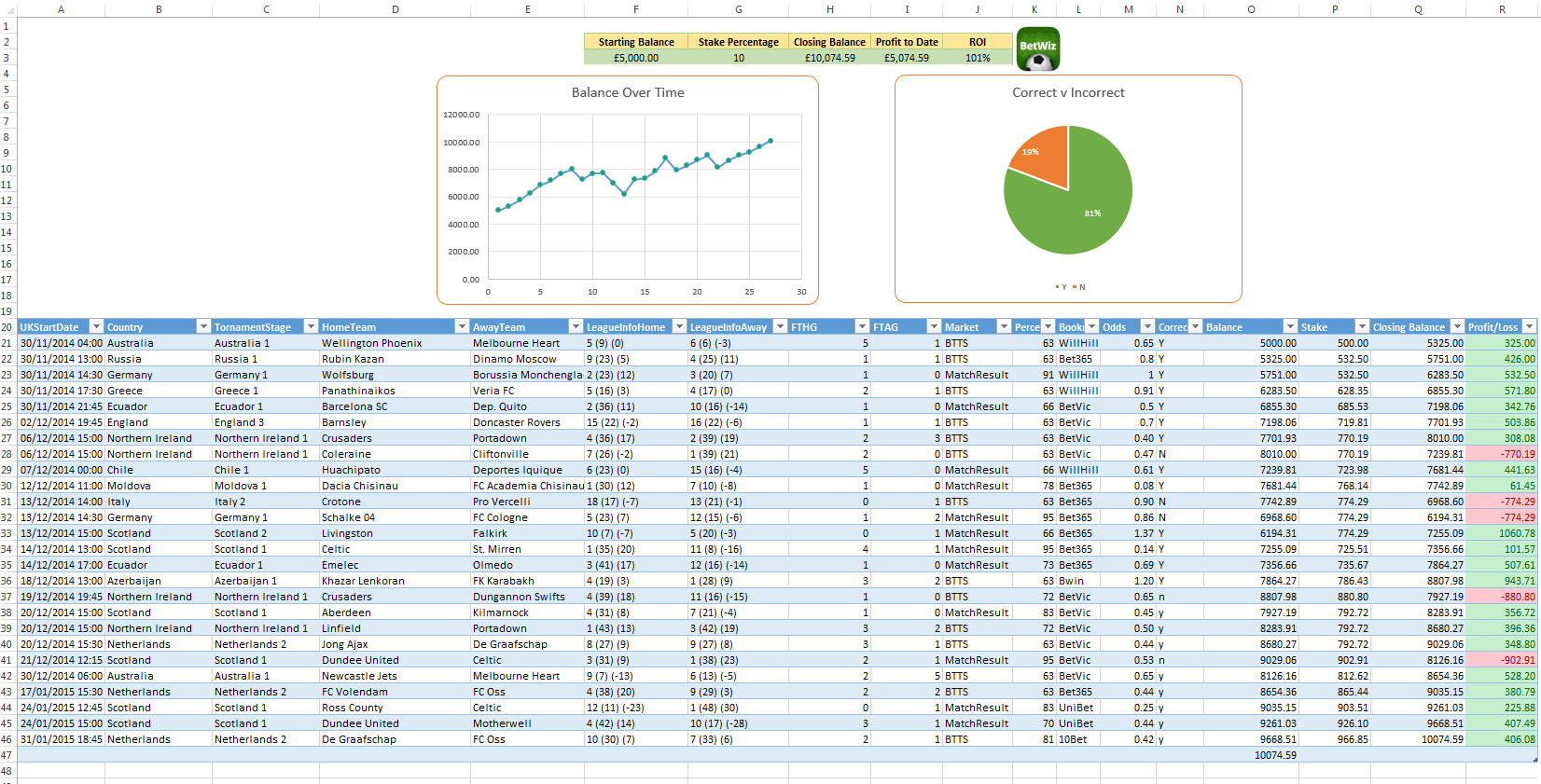Select the -902.91 loss cell
This screenshot has height=784, width=1541.
tap(1502, 660)
